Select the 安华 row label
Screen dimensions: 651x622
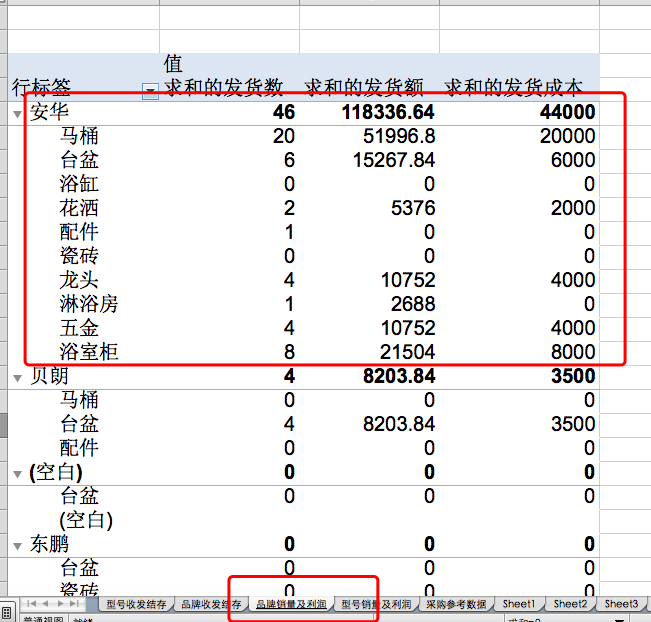tap(49, 112)
